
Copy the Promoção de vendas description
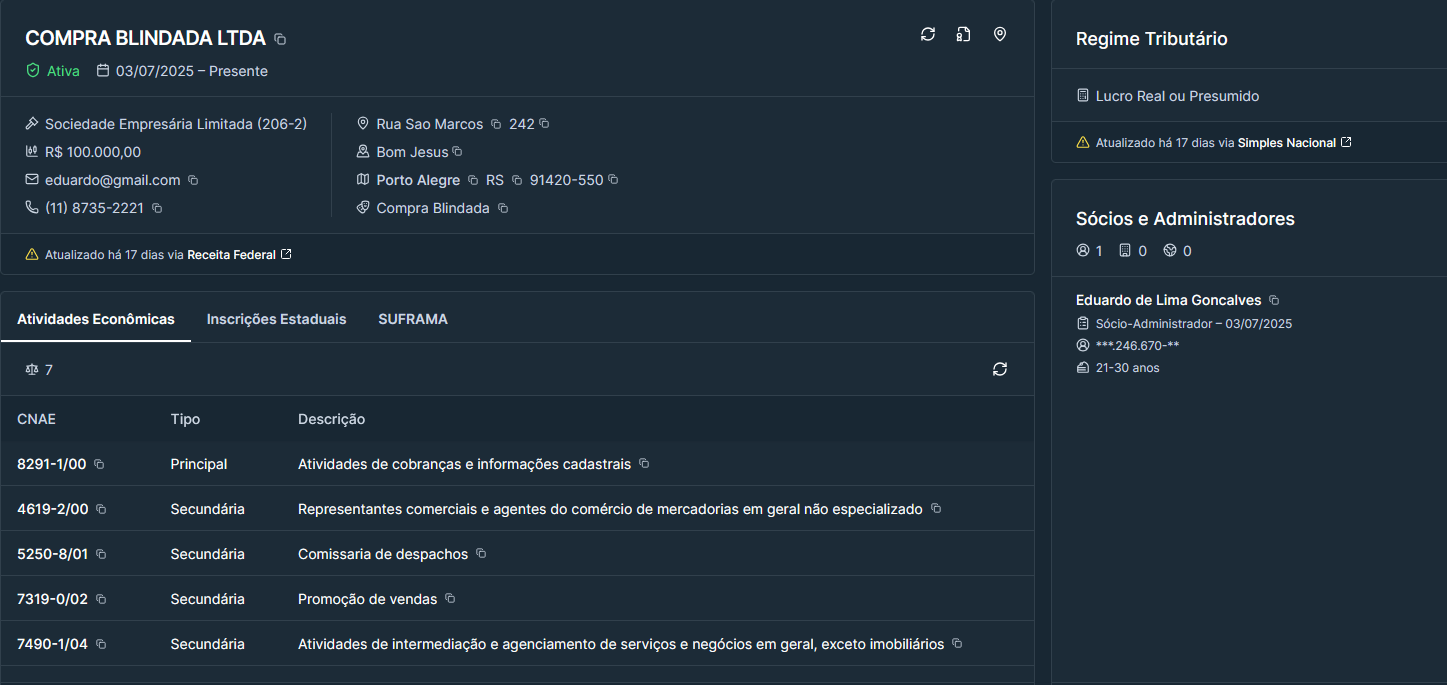[x=450, y=599]
